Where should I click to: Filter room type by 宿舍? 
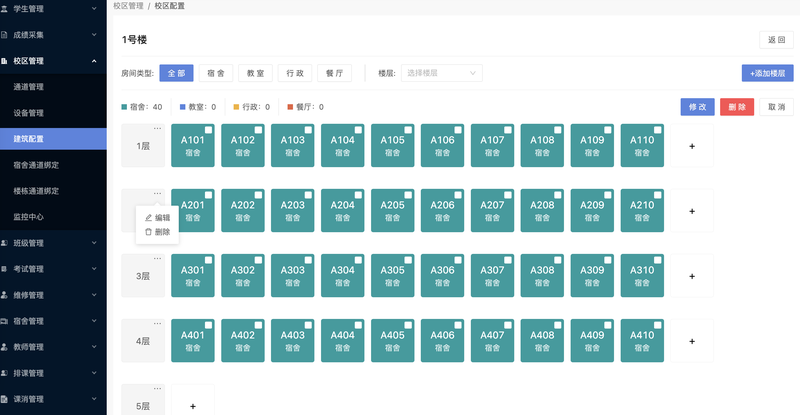(216, 73)
